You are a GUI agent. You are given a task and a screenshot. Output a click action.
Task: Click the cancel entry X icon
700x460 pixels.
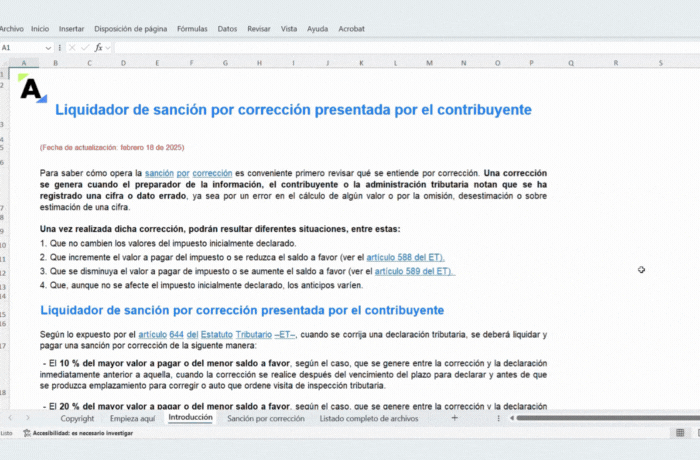tap(72, 47)
